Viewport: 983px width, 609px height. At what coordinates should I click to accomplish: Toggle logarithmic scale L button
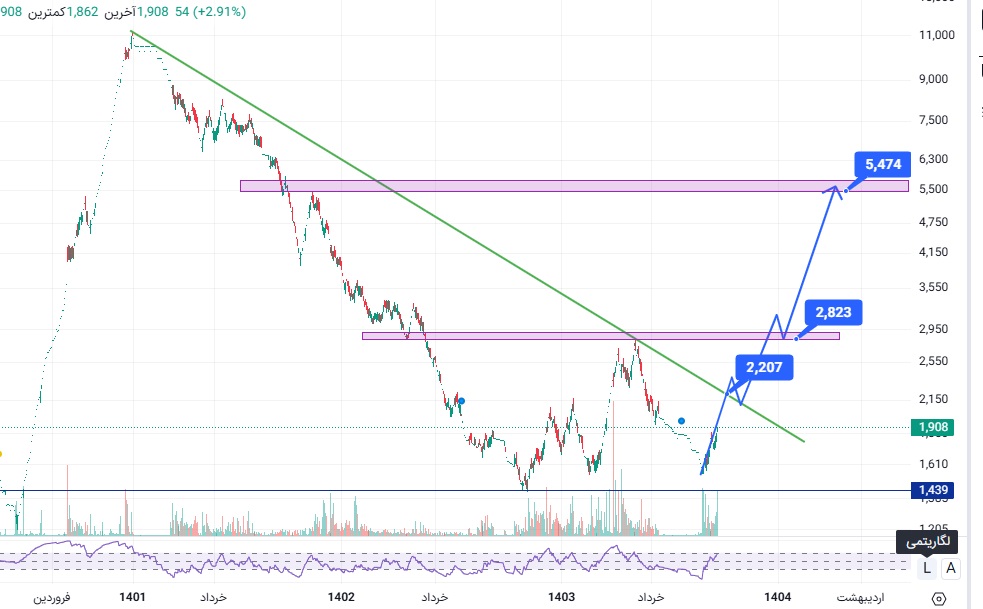click(927, 568)
